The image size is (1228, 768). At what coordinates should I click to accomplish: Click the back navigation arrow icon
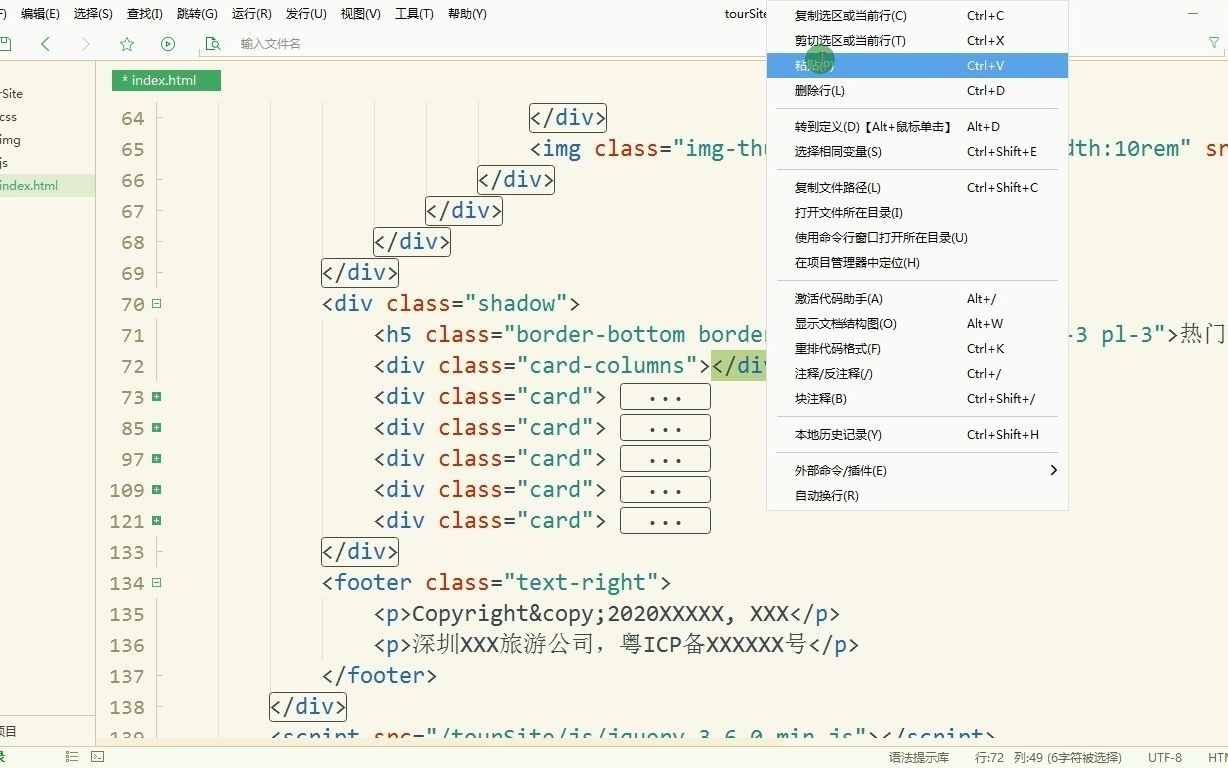[45, 44]
